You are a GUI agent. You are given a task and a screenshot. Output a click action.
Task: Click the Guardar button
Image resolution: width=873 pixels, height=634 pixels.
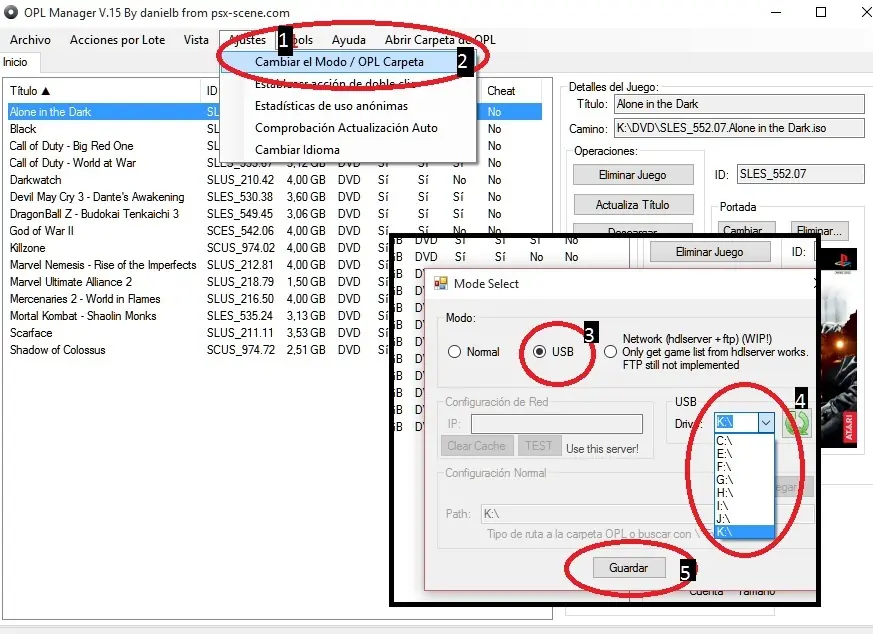pyautogui.click(x=629, y=568)
